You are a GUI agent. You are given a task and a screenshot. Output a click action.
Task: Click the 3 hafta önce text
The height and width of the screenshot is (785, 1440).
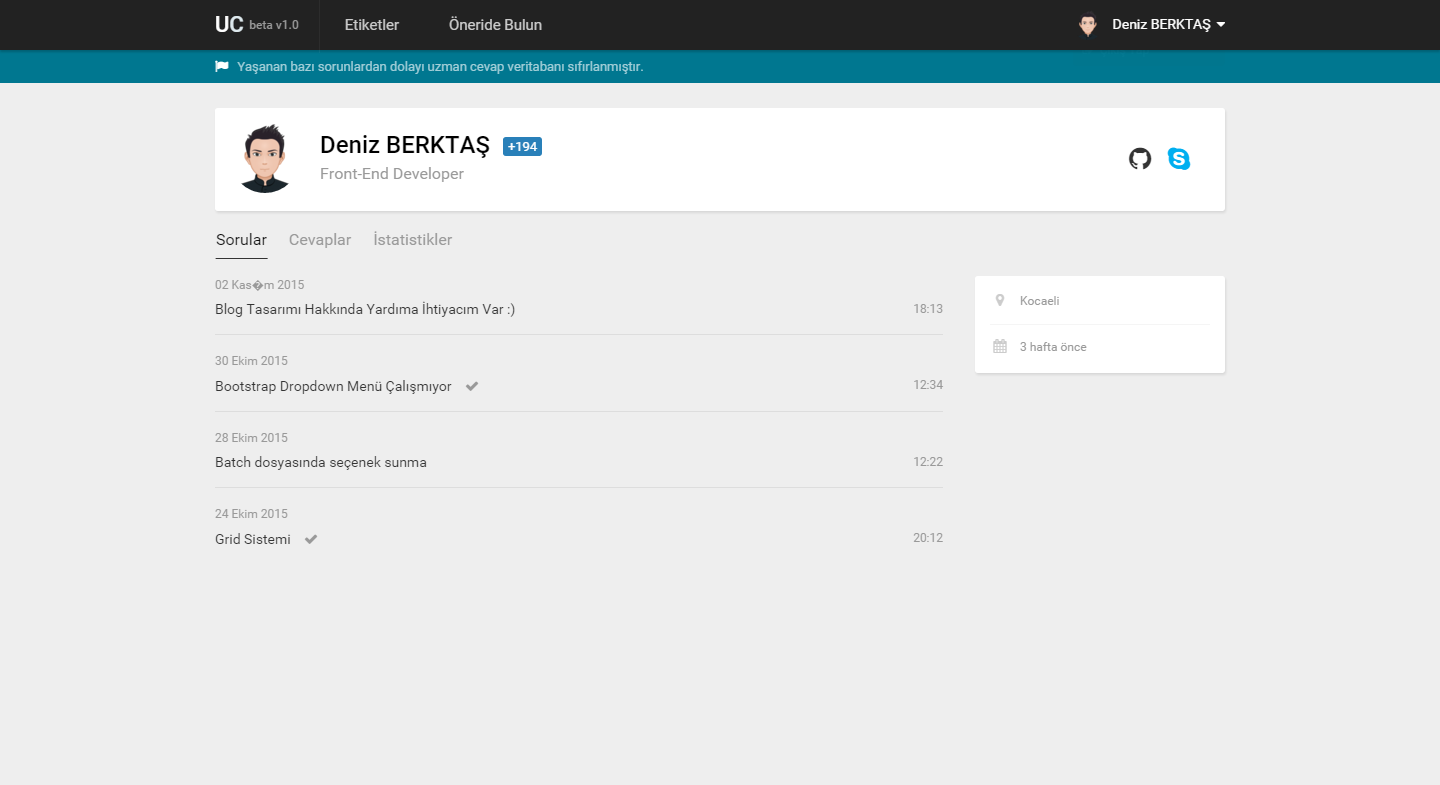coord(1053,347)
